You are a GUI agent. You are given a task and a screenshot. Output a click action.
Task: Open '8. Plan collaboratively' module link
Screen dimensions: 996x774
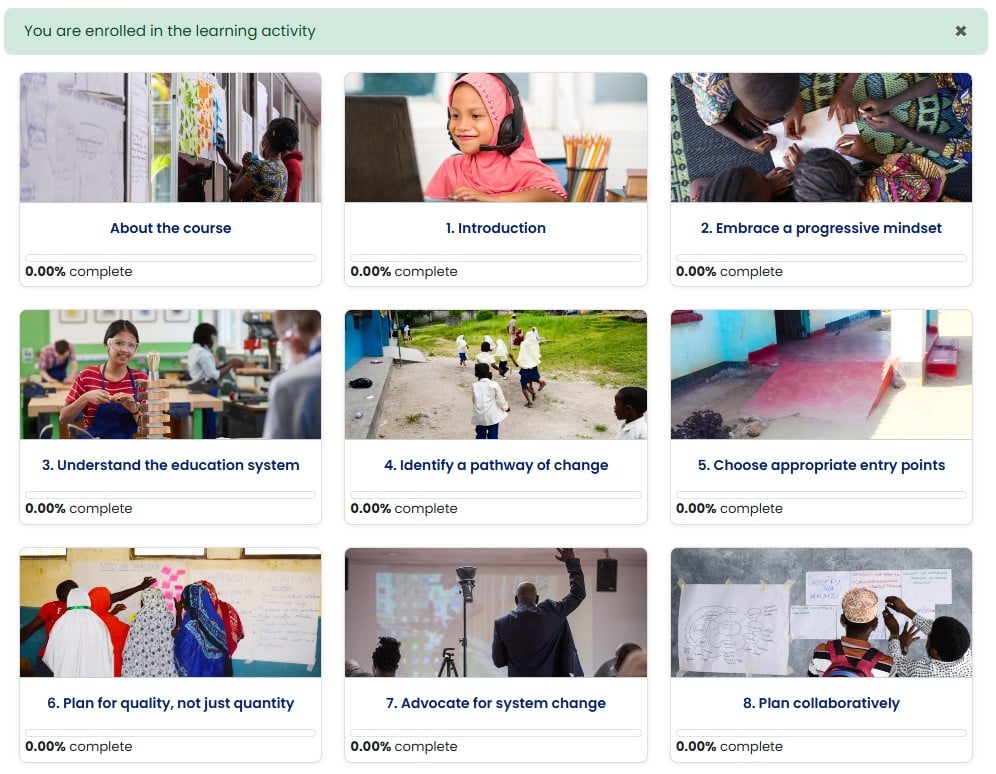click(x=821, y=704)
